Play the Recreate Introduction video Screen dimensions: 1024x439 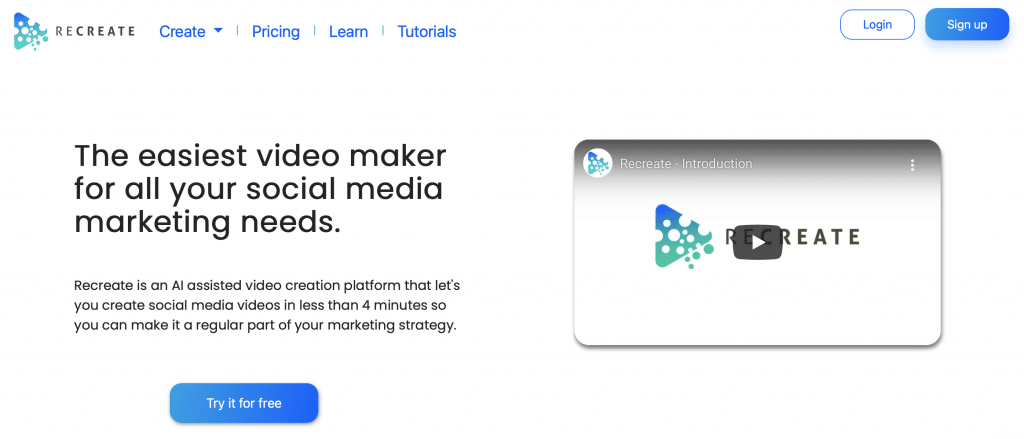[x=758, y=242]
